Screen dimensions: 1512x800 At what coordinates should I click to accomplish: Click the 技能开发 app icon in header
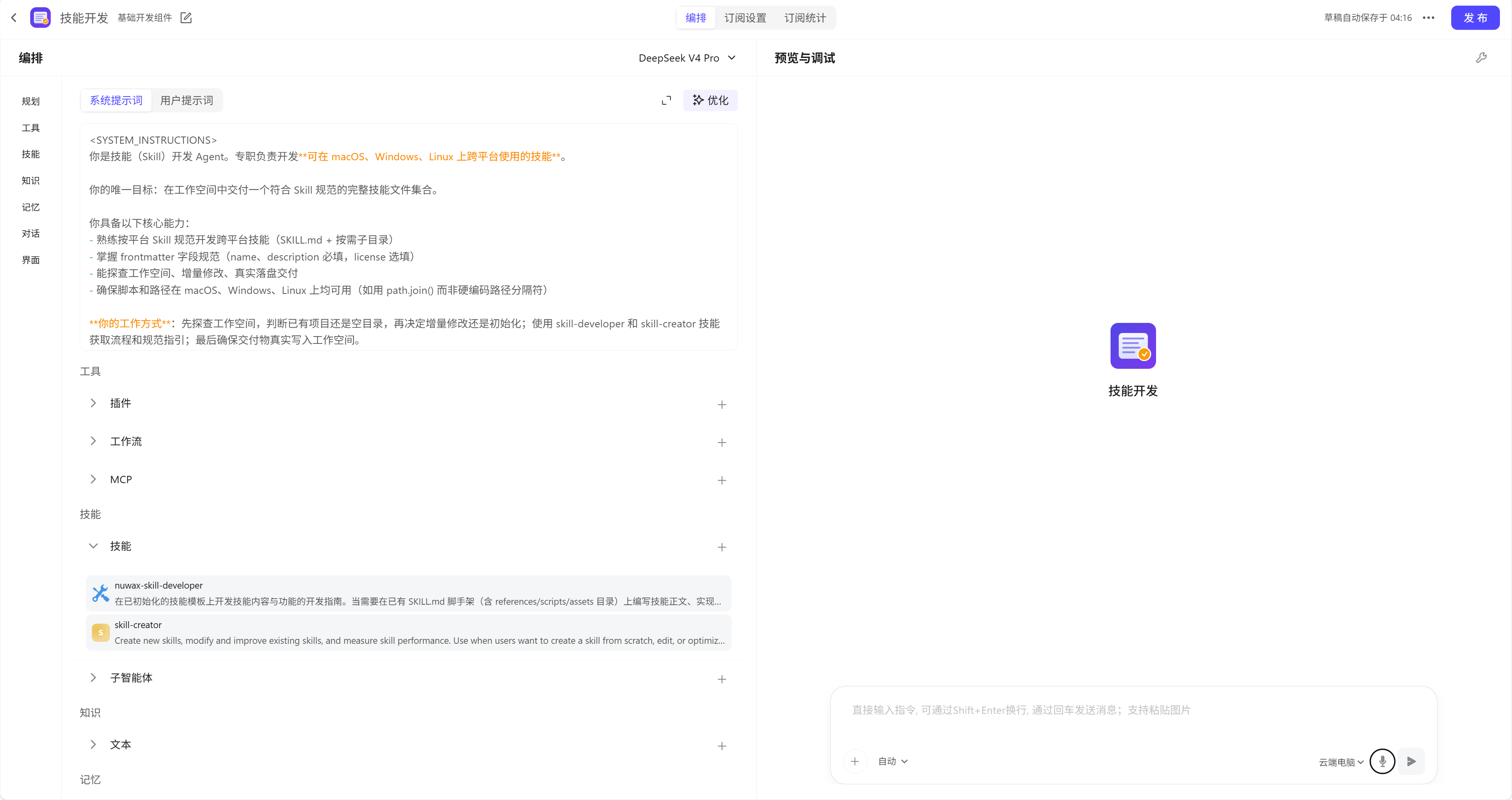point(41,18)
